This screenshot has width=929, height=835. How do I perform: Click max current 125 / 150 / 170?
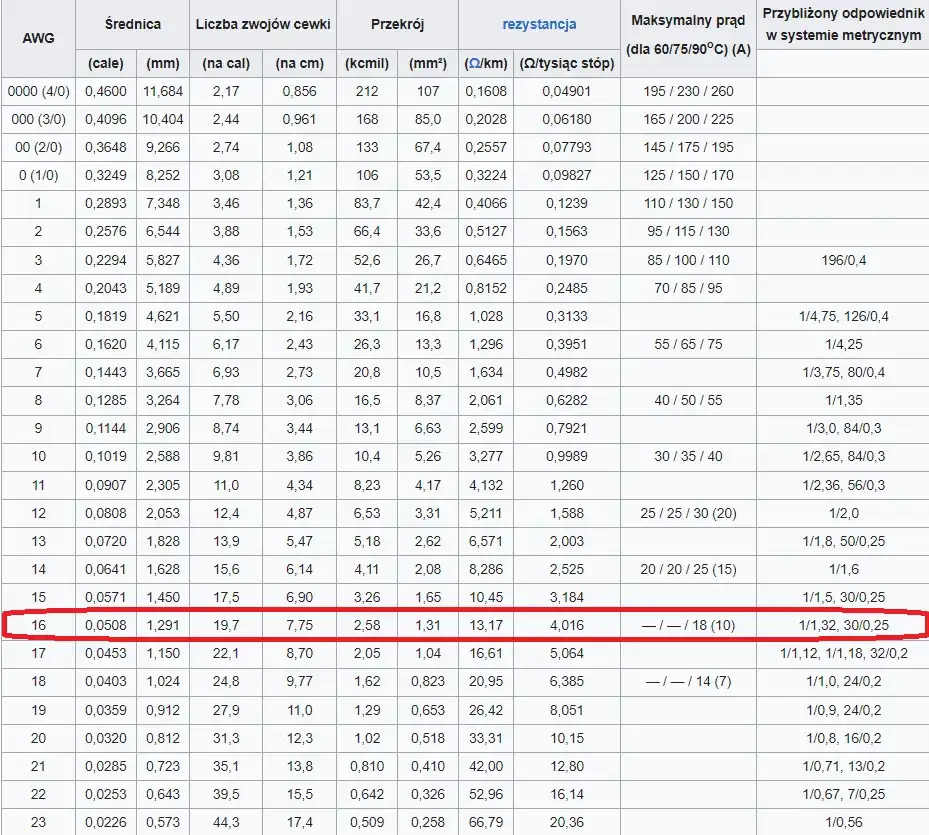pos(688,175)
